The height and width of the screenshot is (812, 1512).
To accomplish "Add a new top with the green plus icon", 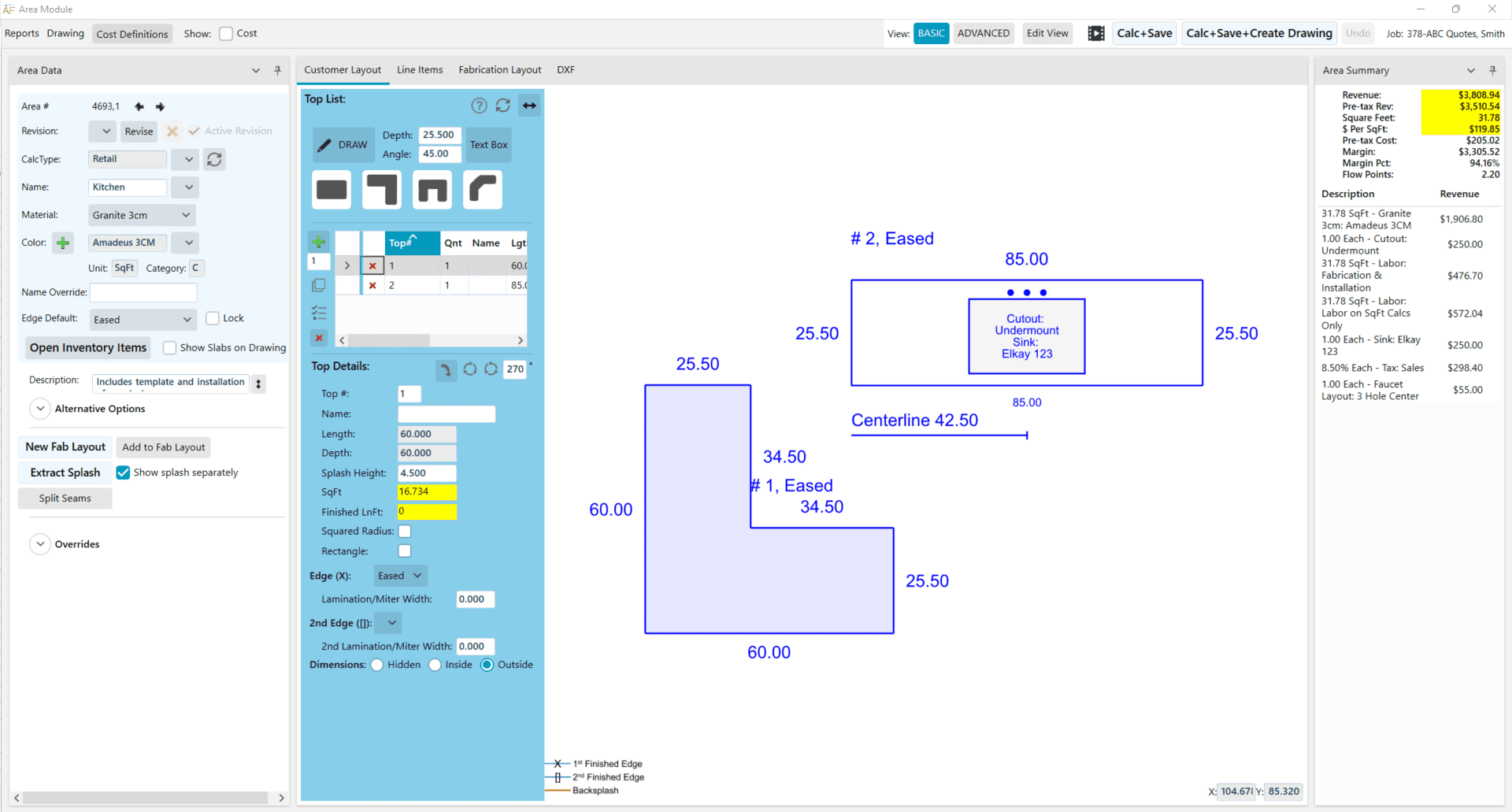I will 318,242.
